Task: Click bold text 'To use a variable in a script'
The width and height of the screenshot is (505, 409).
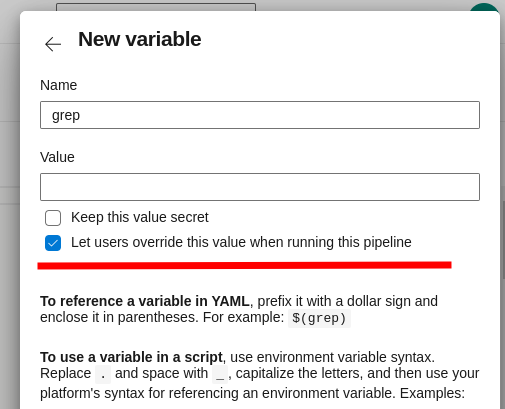Action: (131, 357)
